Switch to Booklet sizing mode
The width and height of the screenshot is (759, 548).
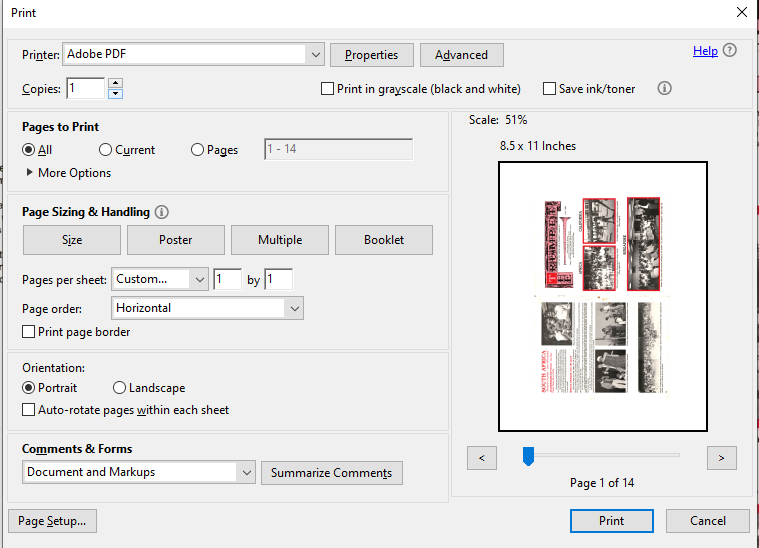384,240
